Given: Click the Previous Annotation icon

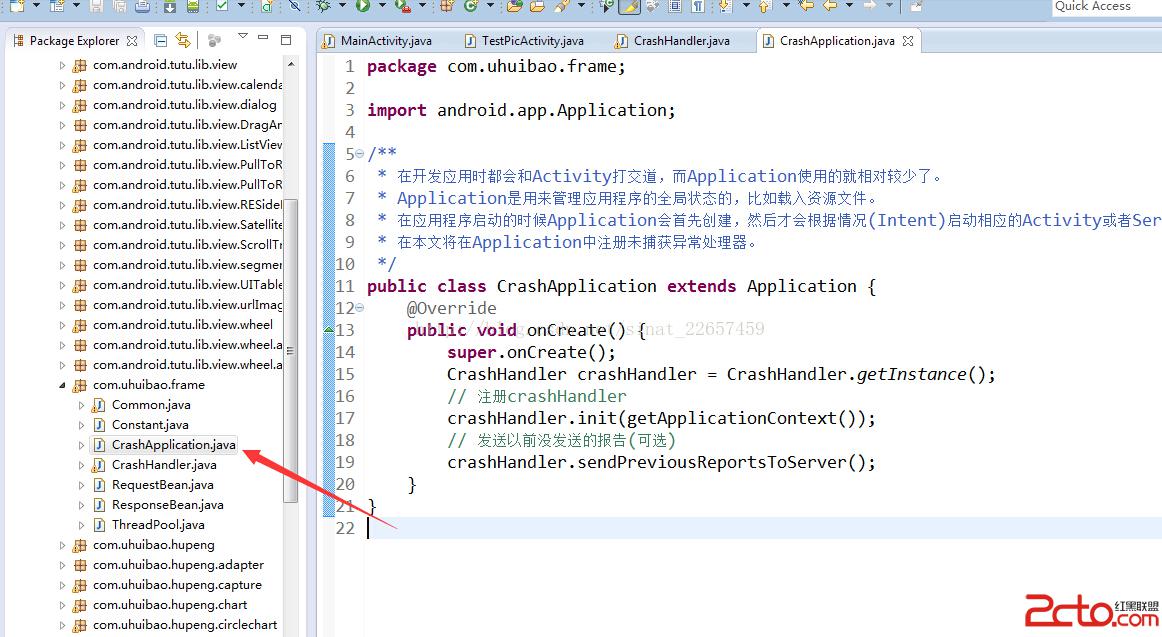Looking at the screenshot, I should pyautogui.click(x=764, y=6).
